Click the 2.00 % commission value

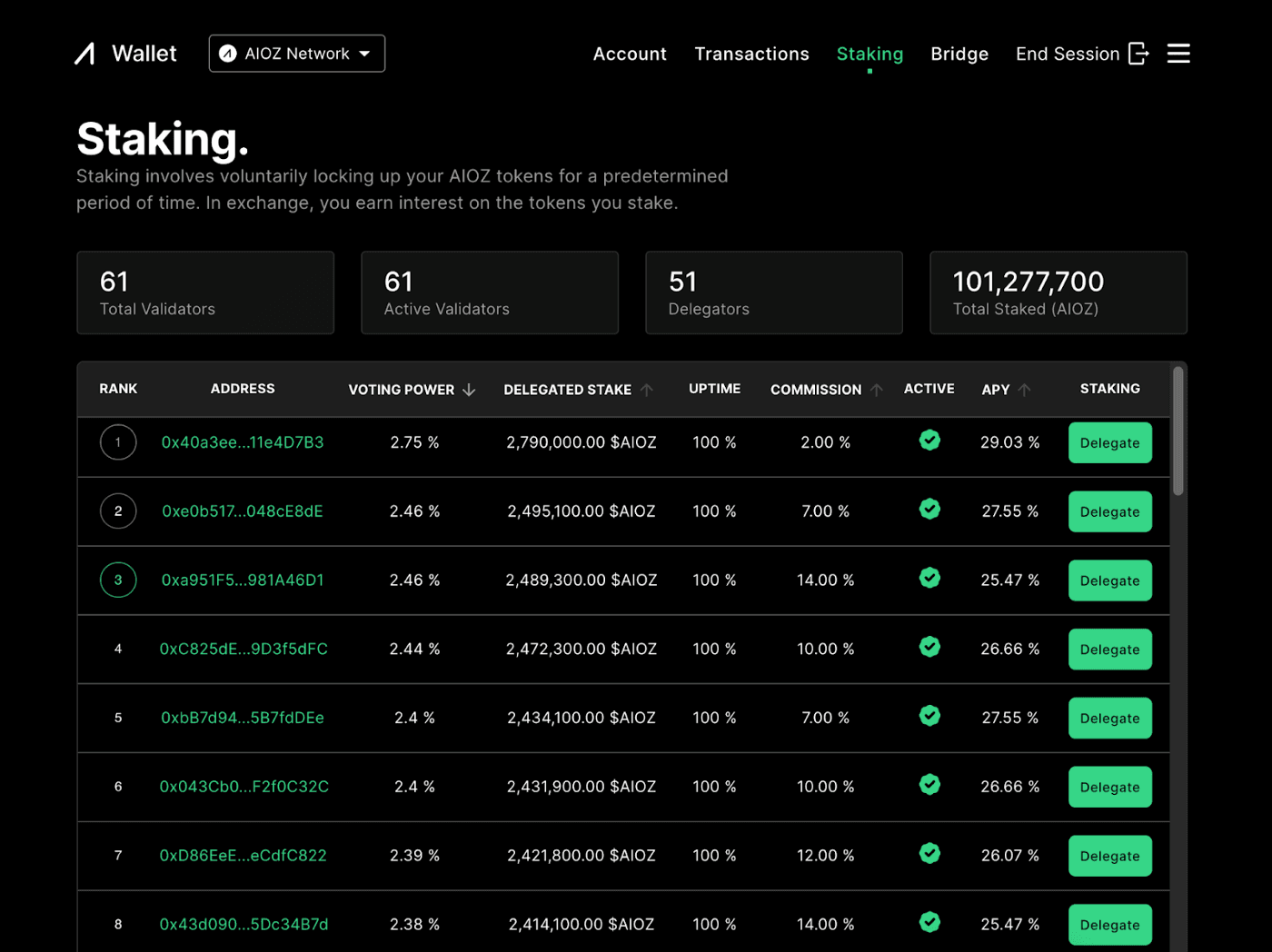[x=825, y=442]
